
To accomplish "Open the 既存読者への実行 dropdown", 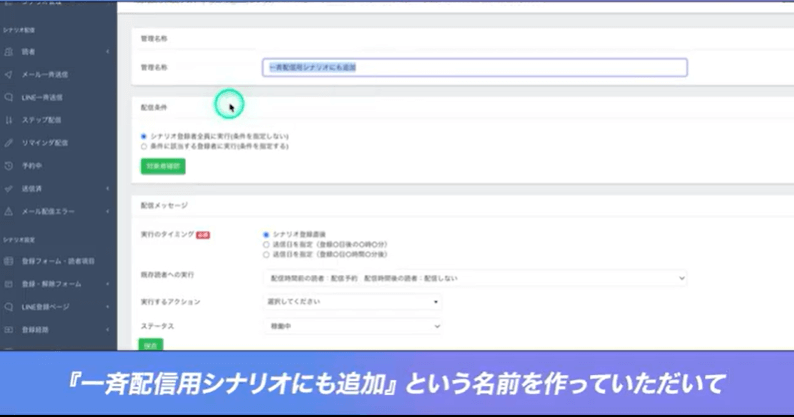I will pyautogui.click(x=475, y=278).
